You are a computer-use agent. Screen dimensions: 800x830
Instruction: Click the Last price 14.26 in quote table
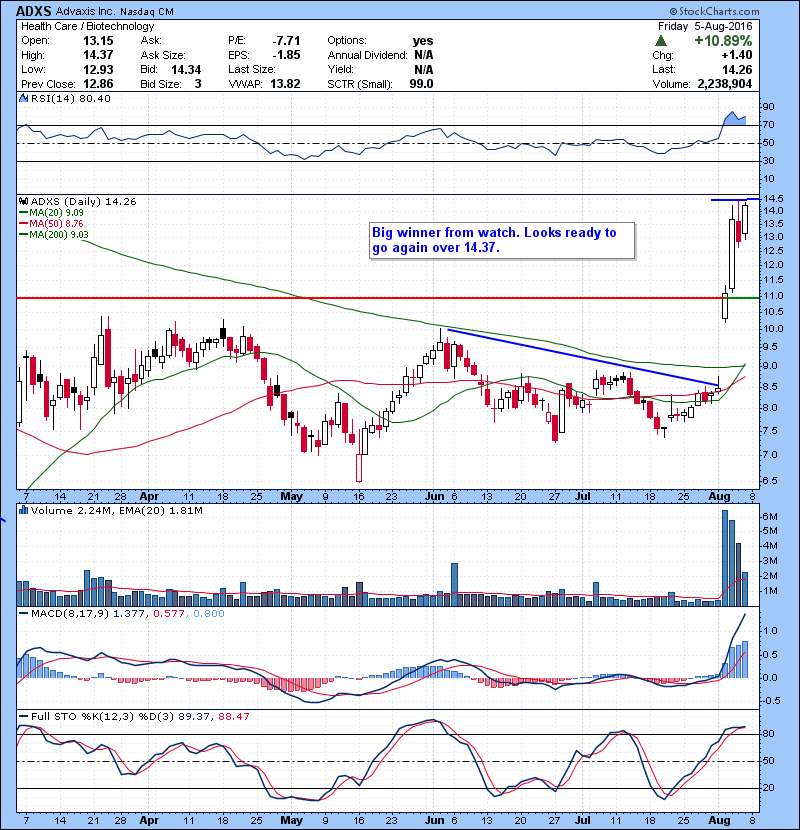click(x=737, y=69)
